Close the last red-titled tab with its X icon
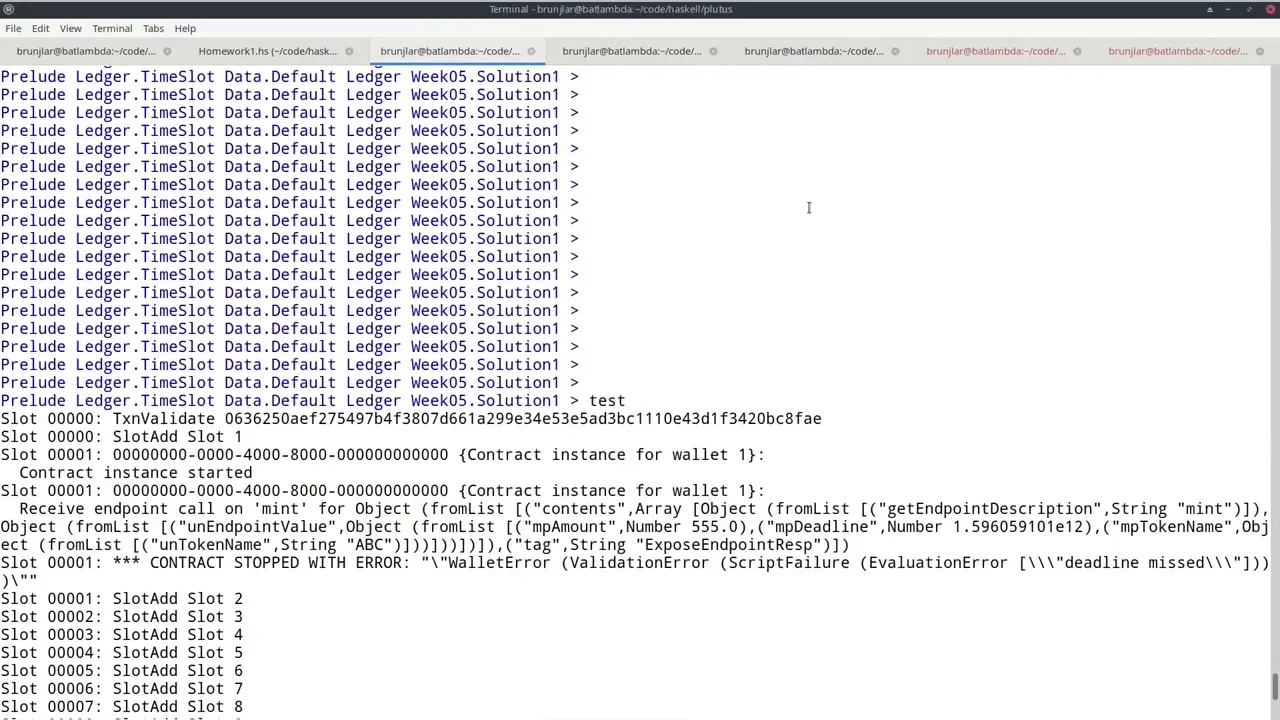This screenshot has height=720, width=1280. (1259, 51)
